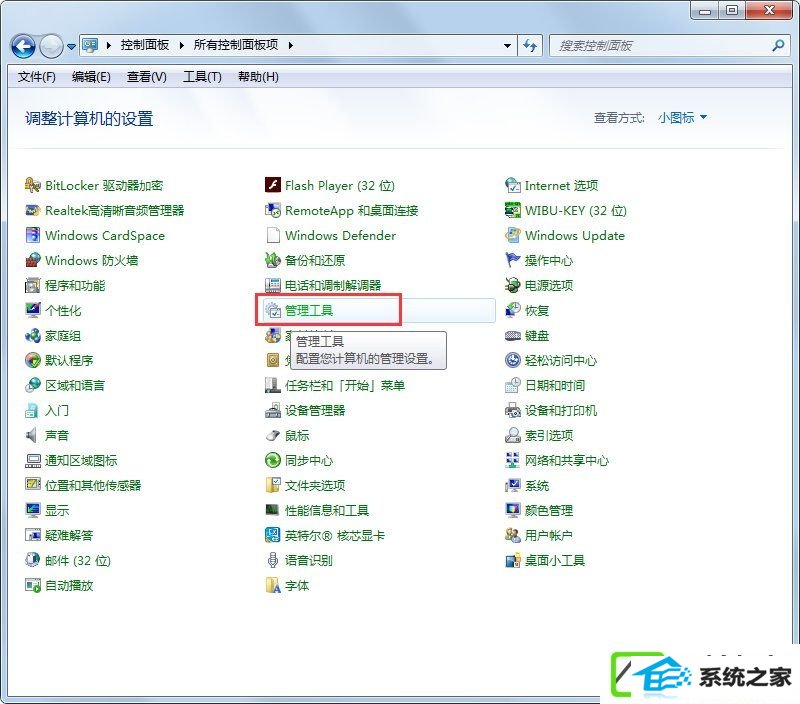Screen dimensions: 800x704
Task: Open the recent pages arrow beside Forward
Action: pos(71,46)
